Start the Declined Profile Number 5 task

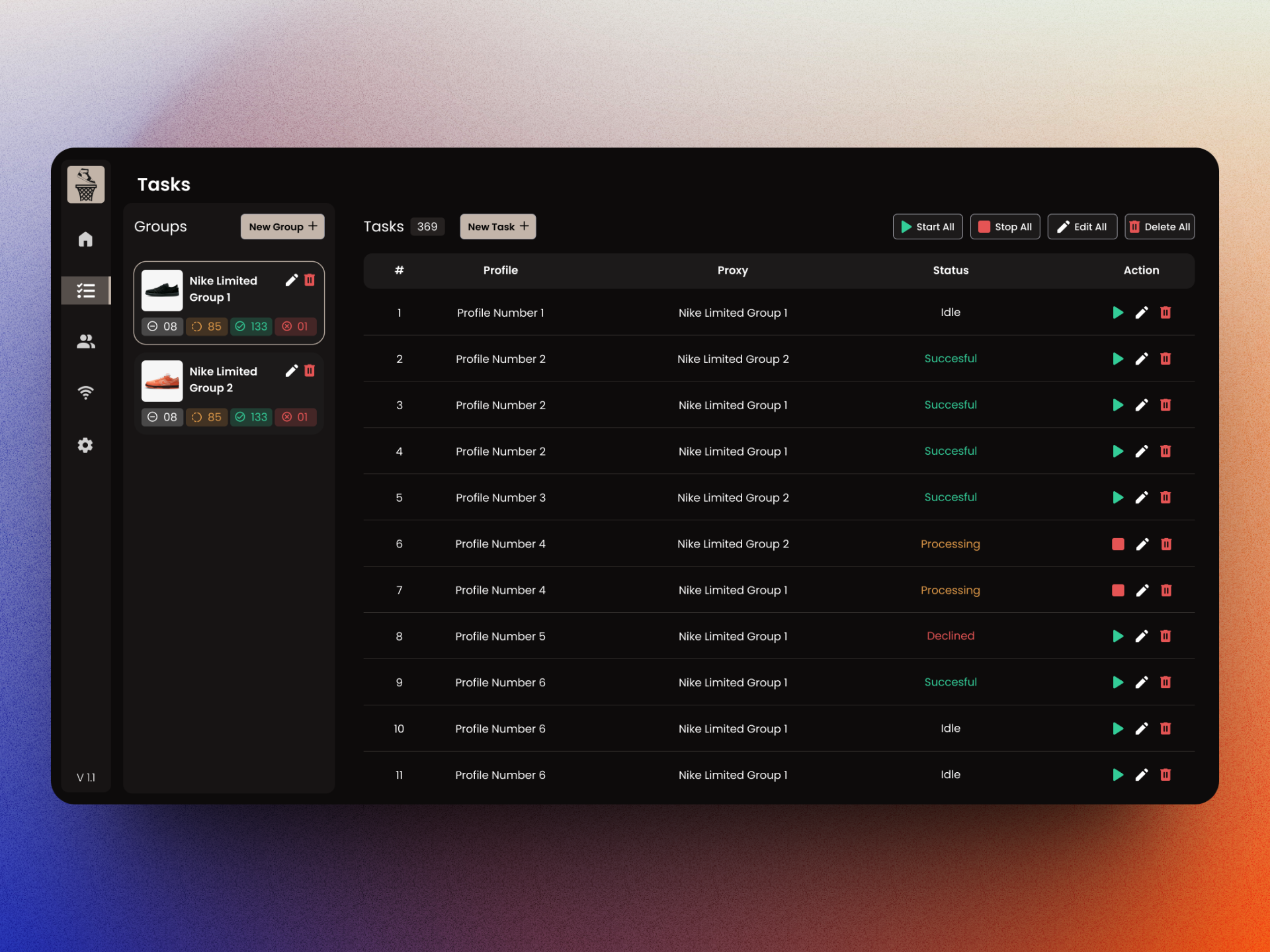(x=1118, y=636)
